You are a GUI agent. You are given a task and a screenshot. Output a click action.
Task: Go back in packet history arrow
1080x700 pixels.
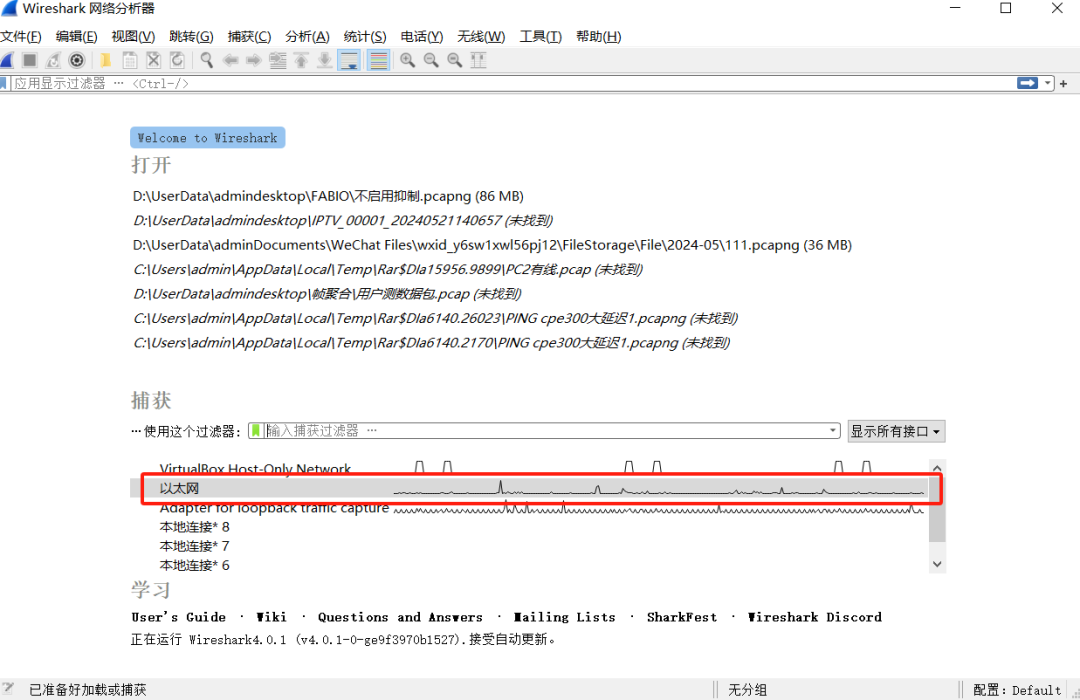[x=231, y=61]
